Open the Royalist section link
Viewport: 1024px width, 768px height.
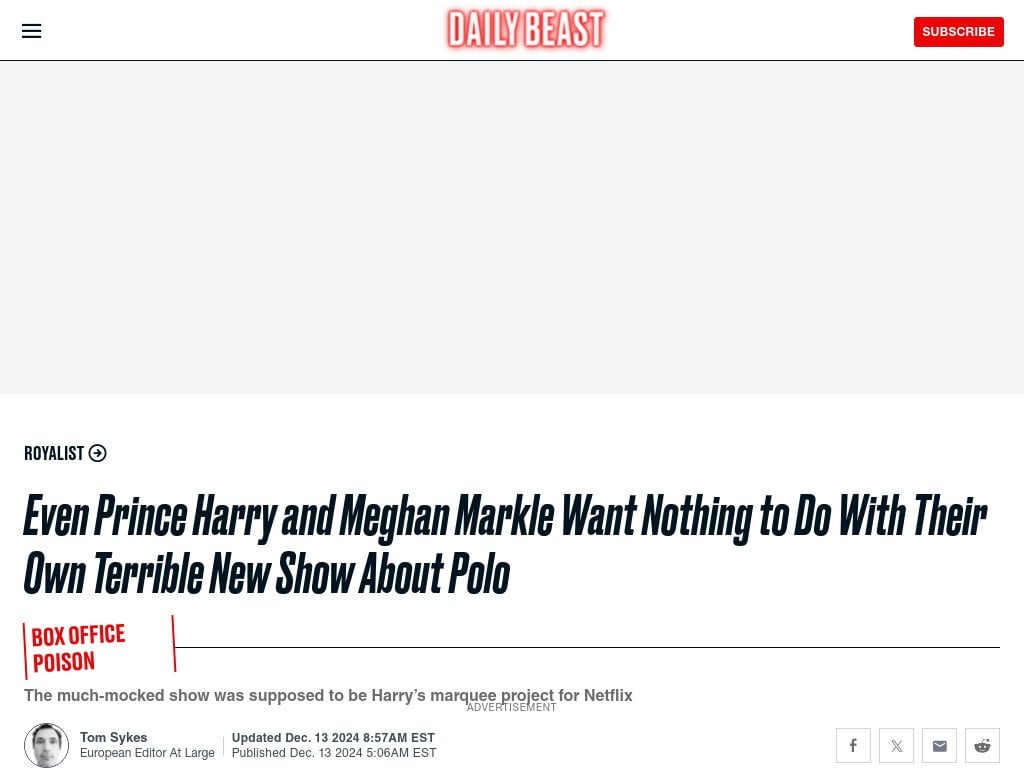(54, 453)
